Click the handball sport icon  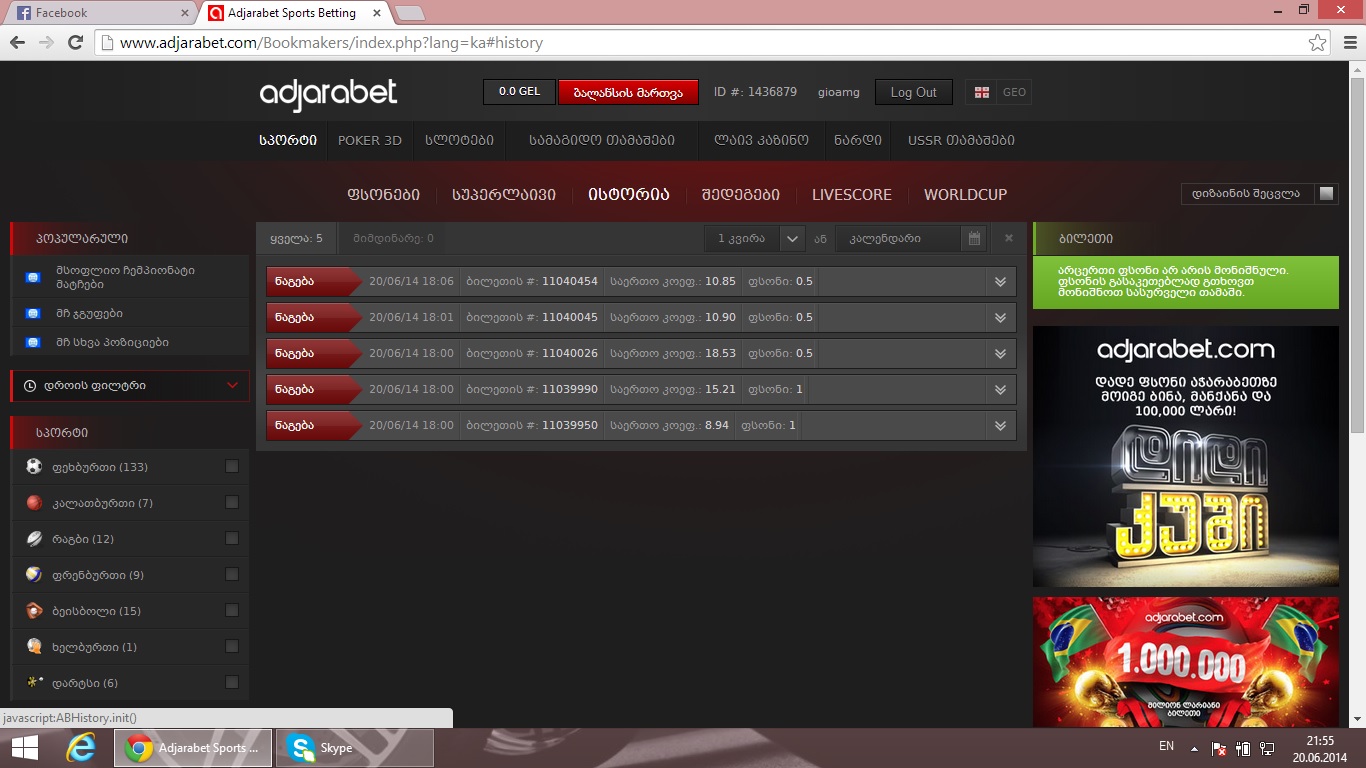tap(34, 647)
